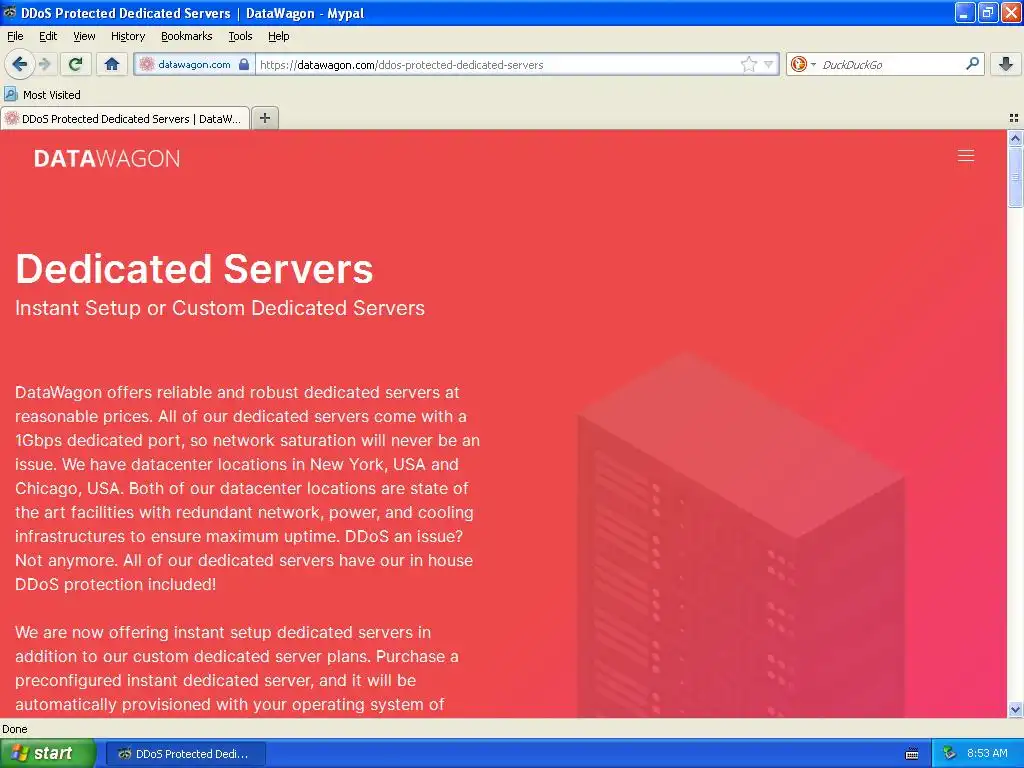Click the scrollbar down arrow
Viewport: 1024px width, 768px height.
[x=1015, y=709]
